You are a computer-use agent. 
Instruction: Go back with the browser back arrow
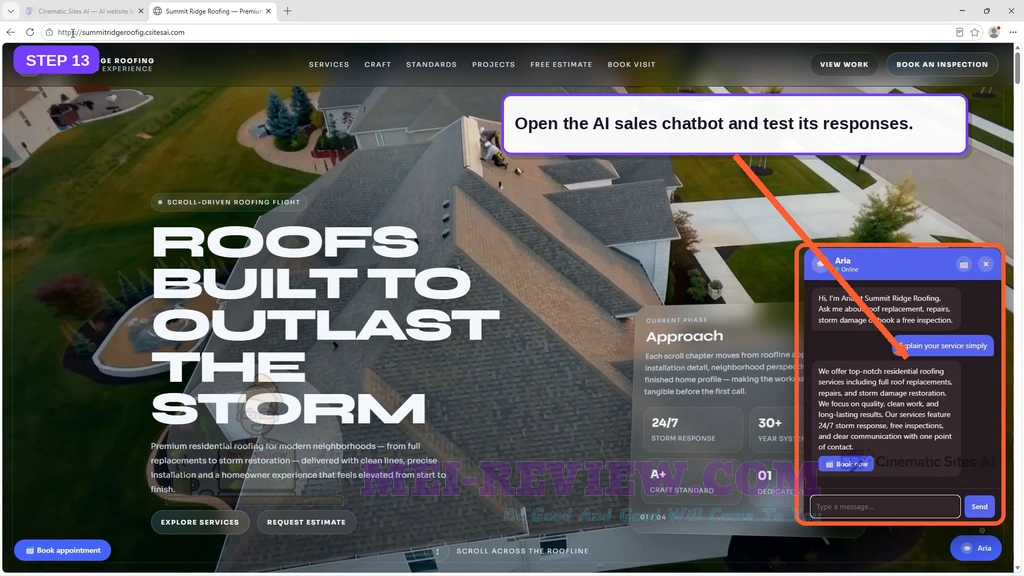tap(10, 32)
